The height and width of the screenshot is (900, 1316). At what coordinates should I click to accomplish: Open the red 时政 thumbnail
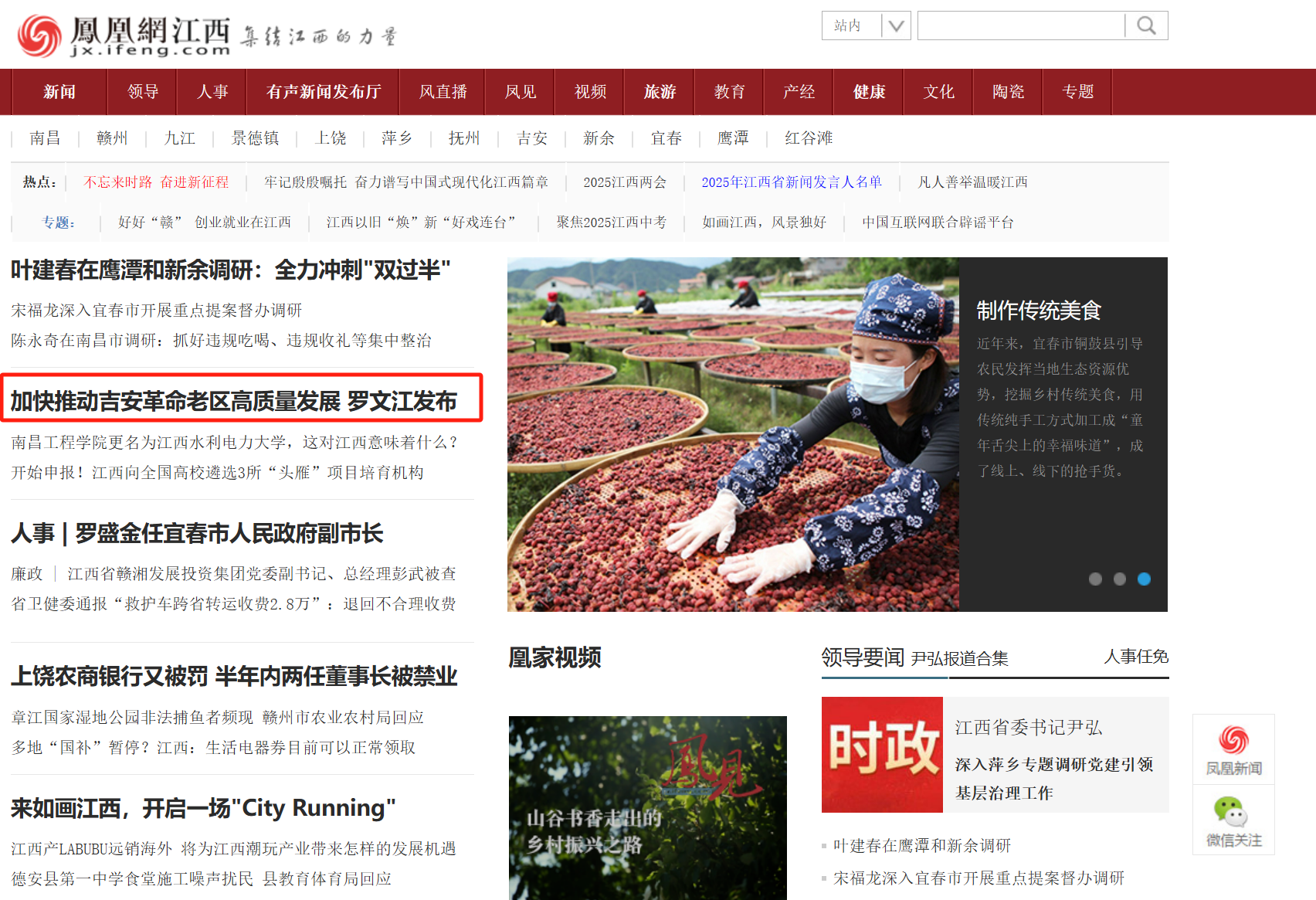[x=882, y=755]
